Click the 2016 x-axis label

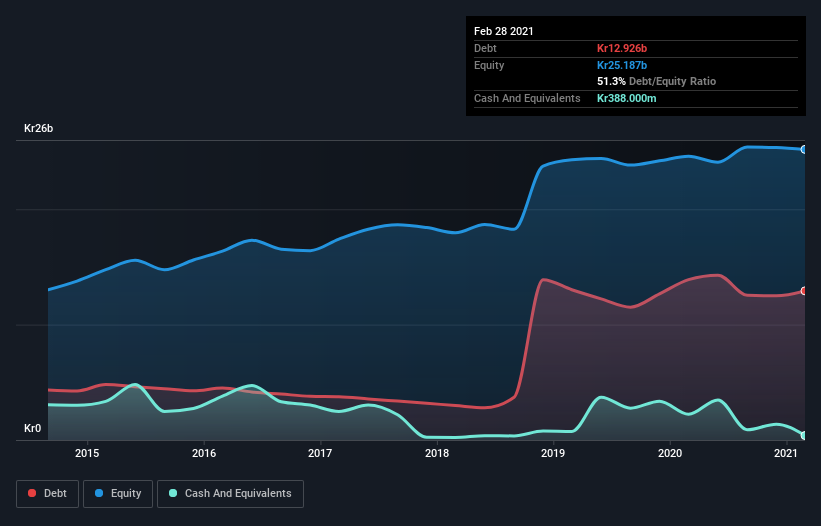(204, 453)
